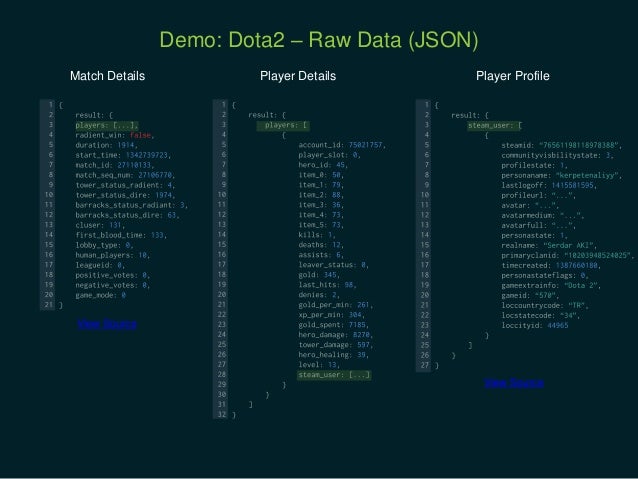Click the duration: 1914 line
638x479 pixels.
[x=107, y=145]
